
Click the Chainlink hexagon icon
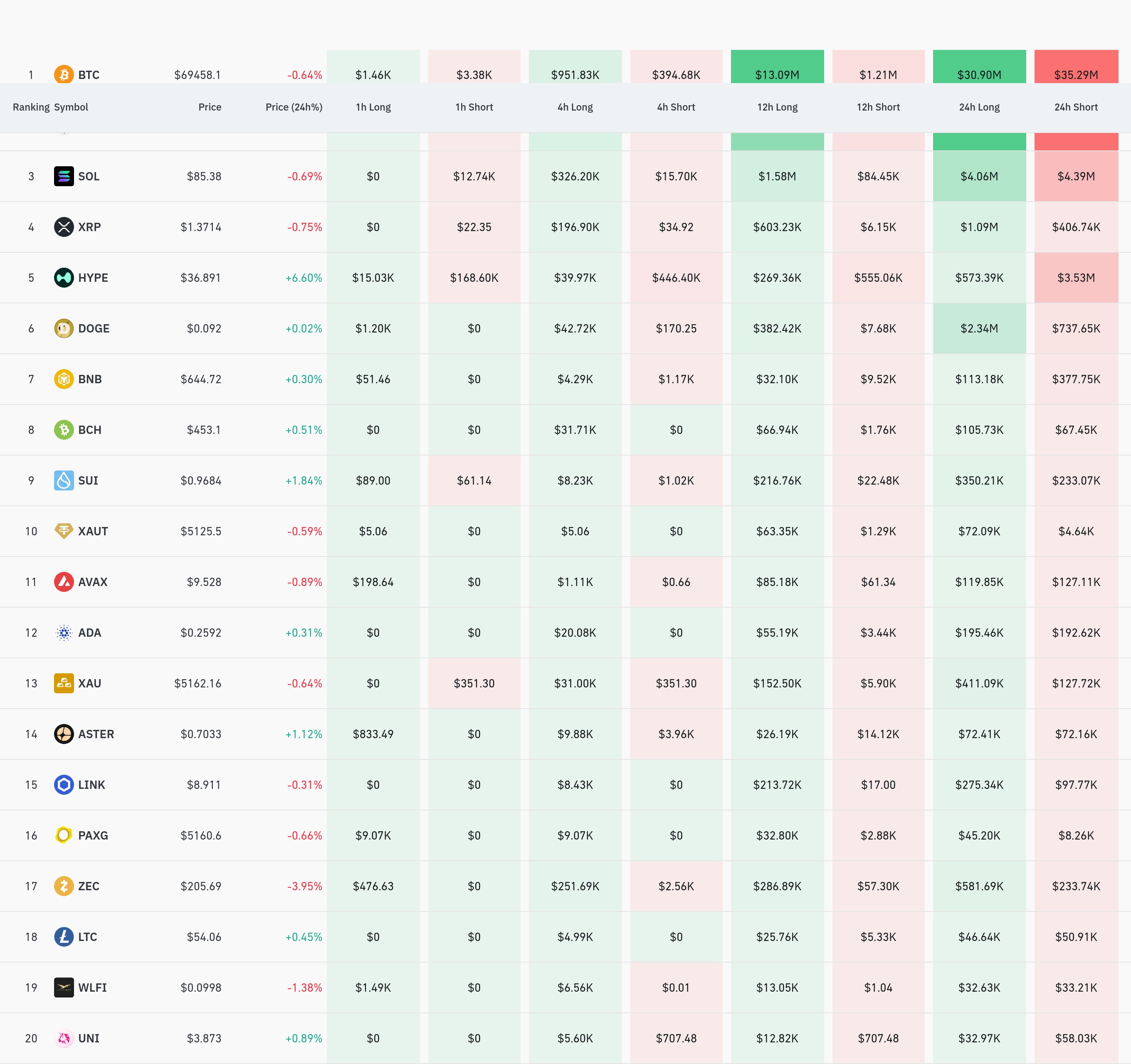tap(64, 785)
